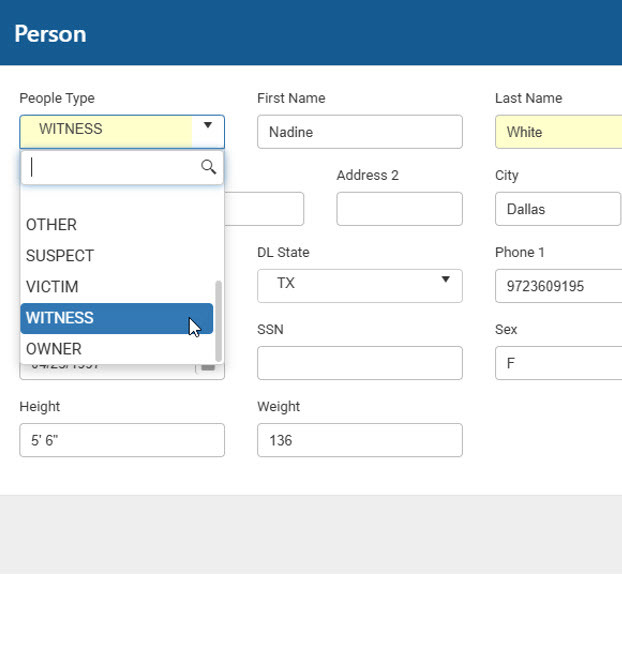Image resolution: width=622 pixels, height=652 pixels.
Task: Click the search magnifier icon in dropdown
Action: click(208, 167)
